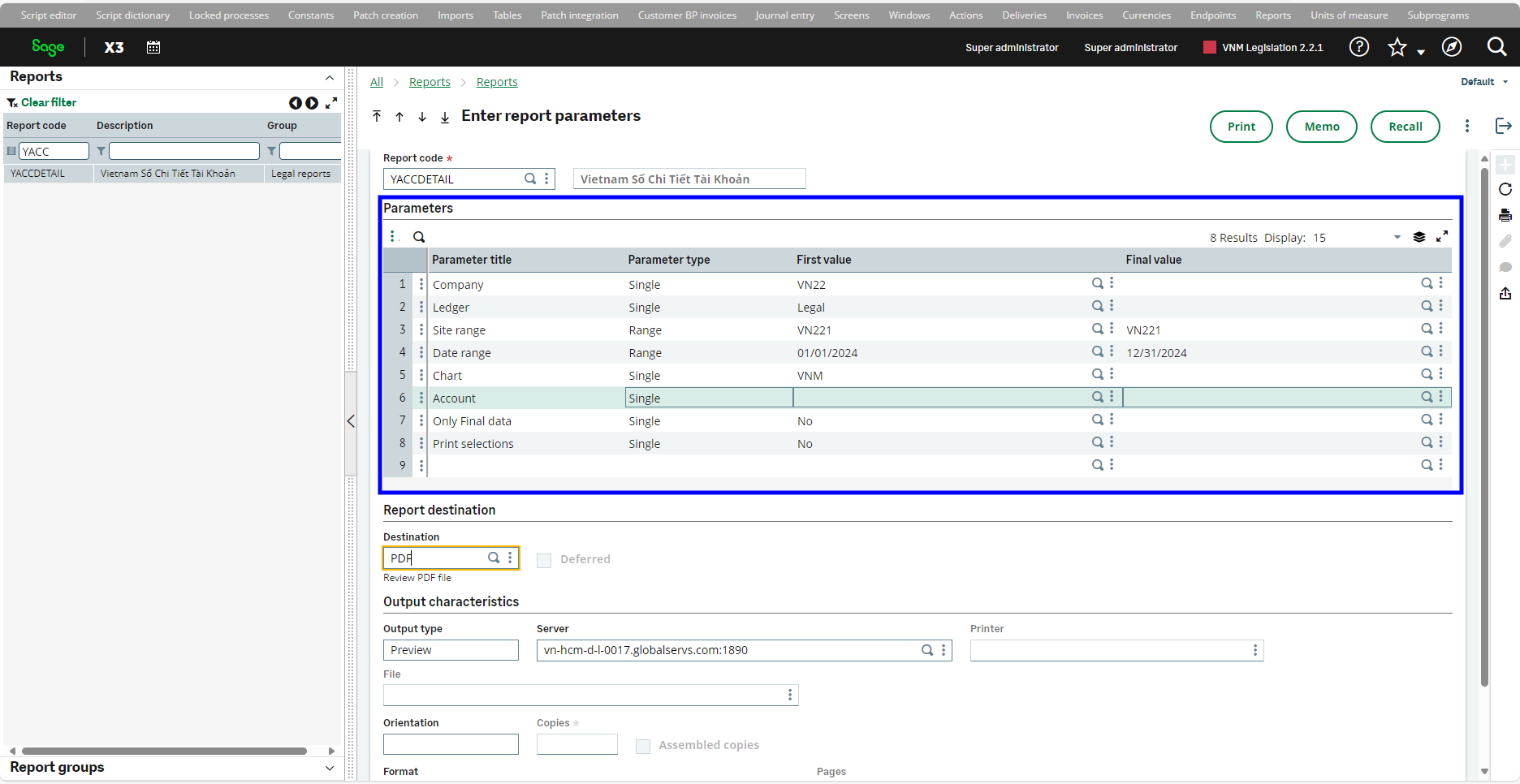The image size is (1520, 784).
Task: Open Group column filter icon
Action: click(x=272, y=151)
